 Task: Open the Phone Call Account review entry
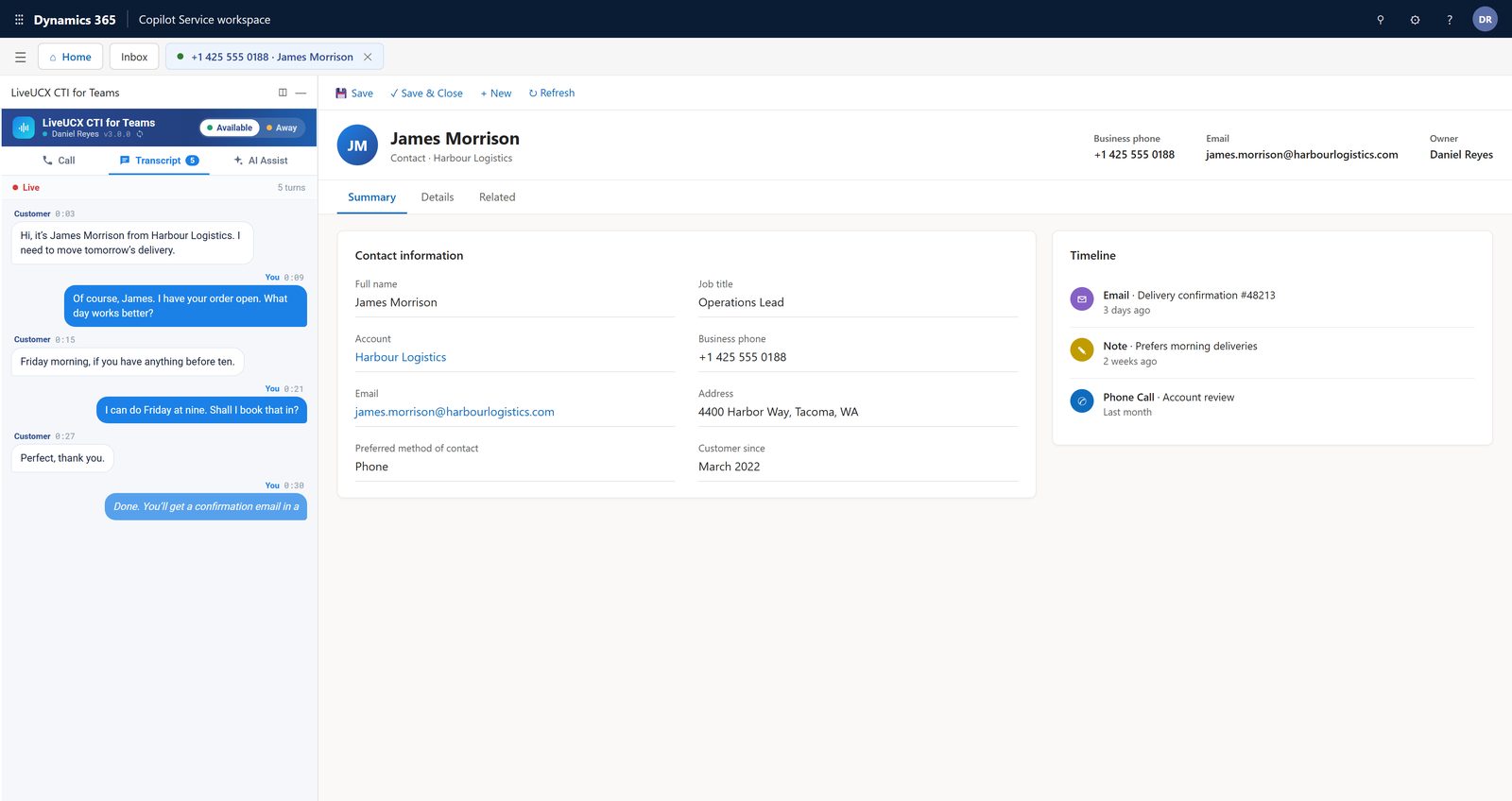point(1169,398)
